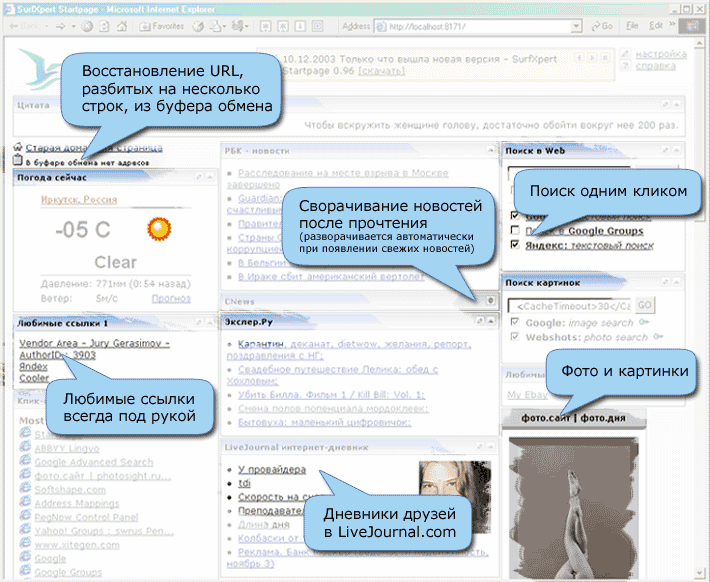The image size is (710, 582).
Task: Click the LiveJournal user portrait image
Action: pyautogui.click(x=455, y=497)
